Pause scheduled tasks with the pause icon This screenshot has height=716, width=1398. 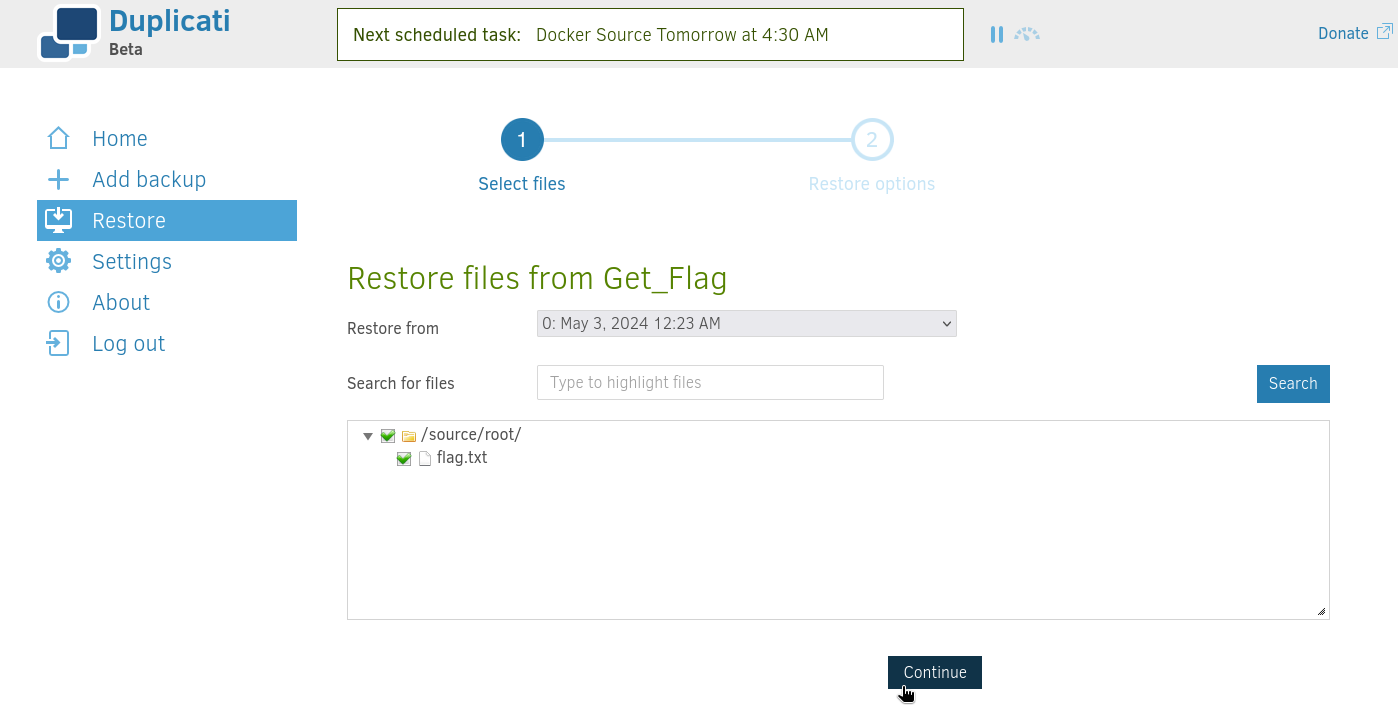coord(996,35)
